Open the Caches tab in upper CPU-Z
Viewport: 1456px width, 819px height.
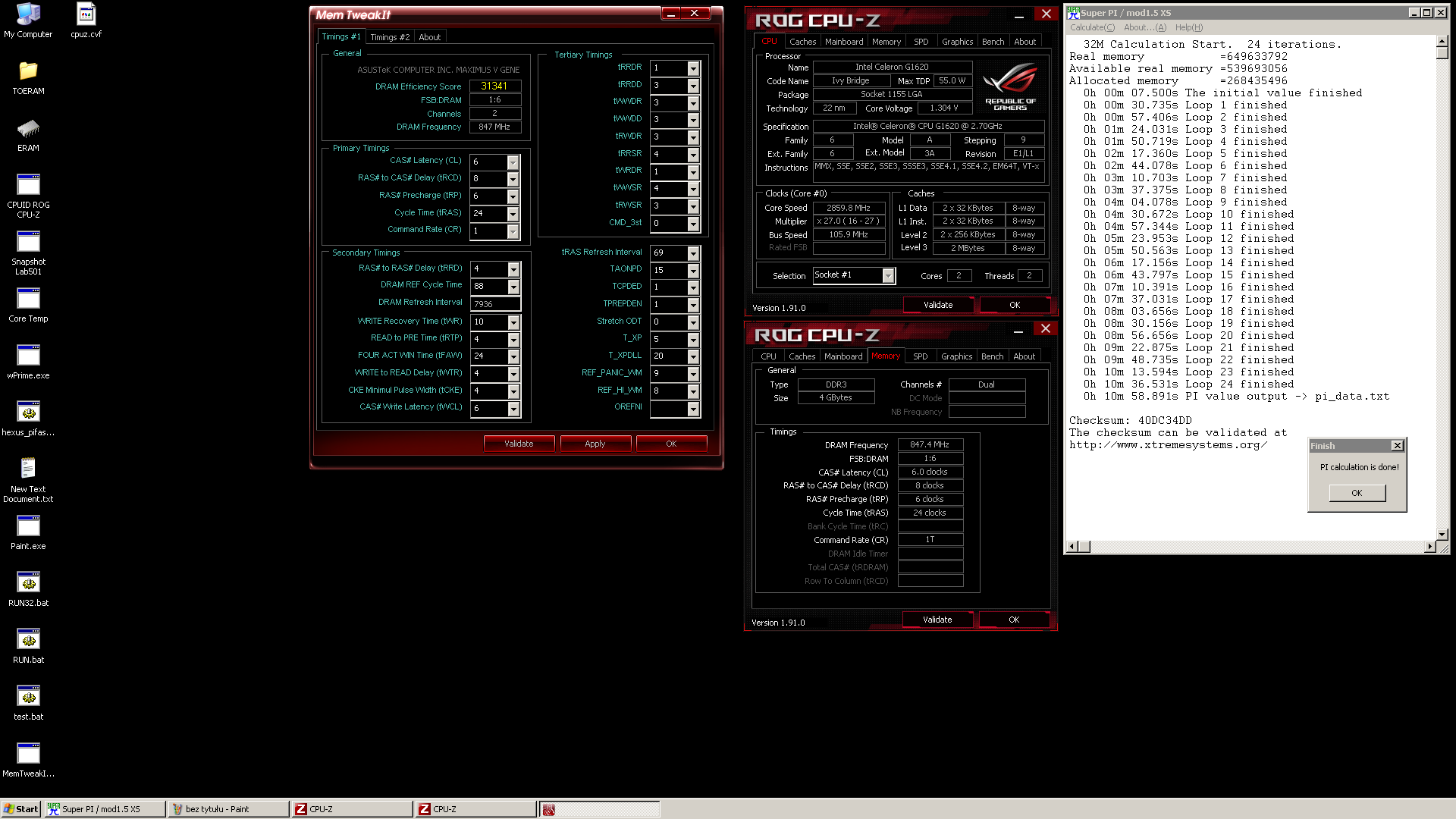coord(802,42)
